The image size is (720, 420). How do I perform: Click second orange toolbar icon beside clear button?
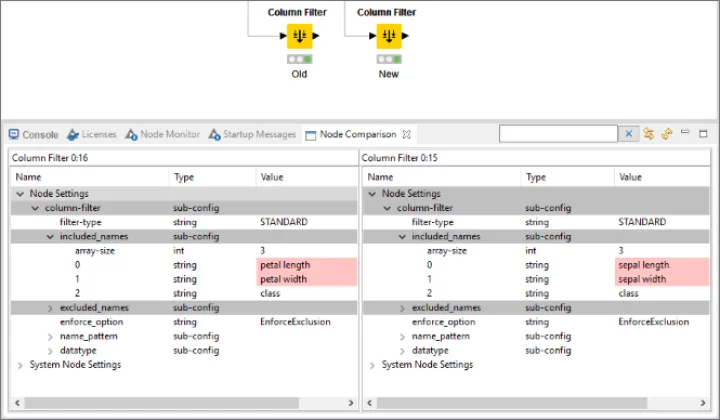pos(666,134)
